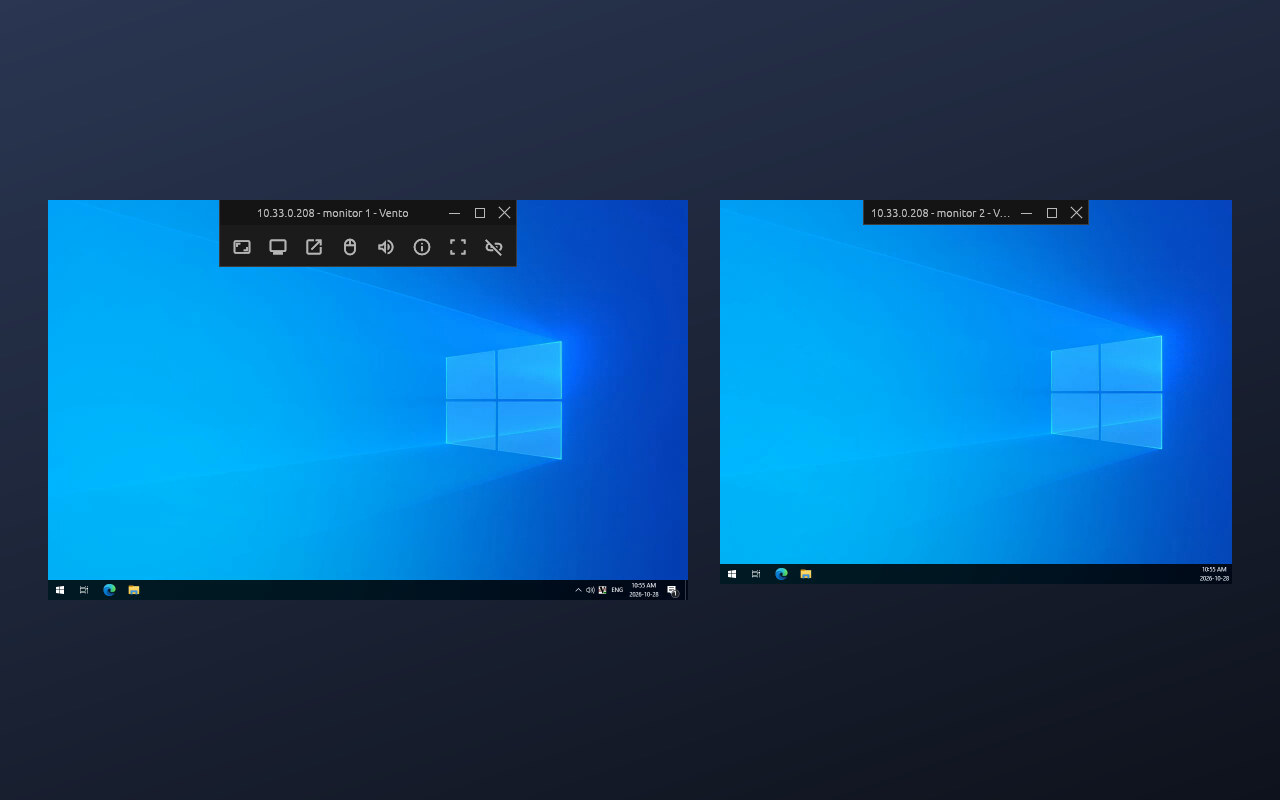
Task: Click the '10.33.0.208 - monitor 2' title bar text
Action: pos(940,213)
